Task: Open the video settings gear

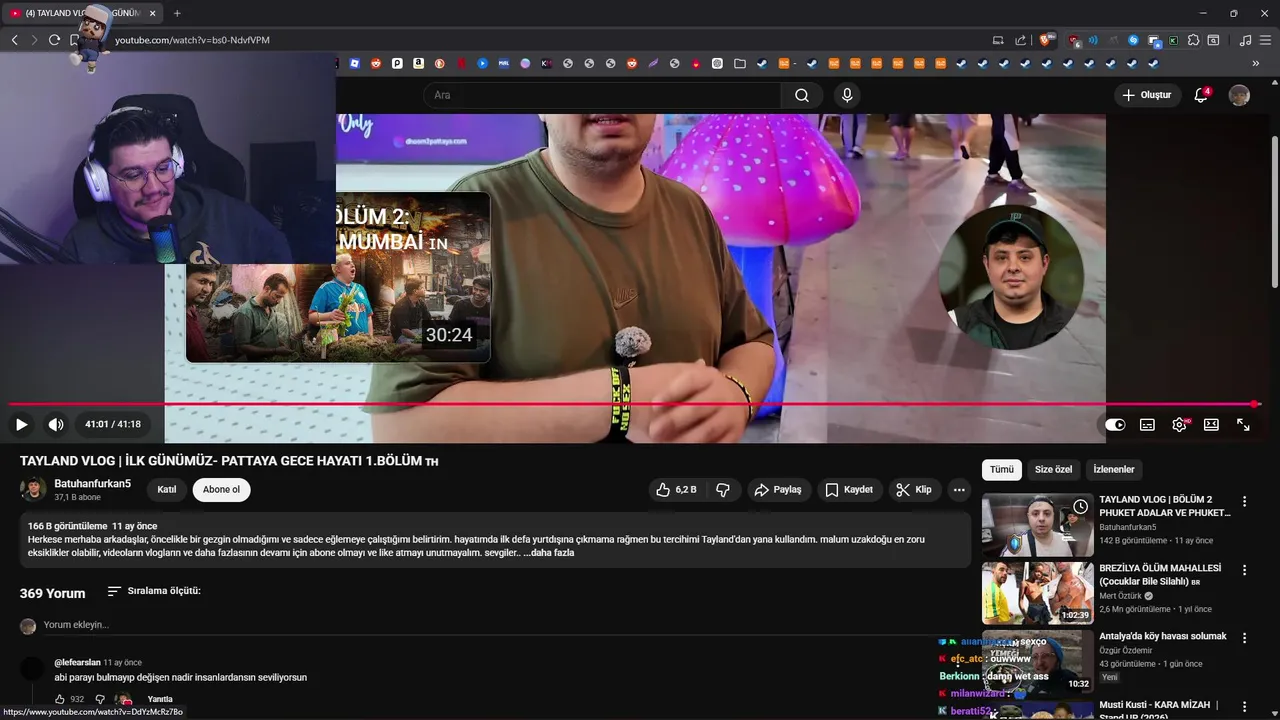Action: click(1179, 424)
